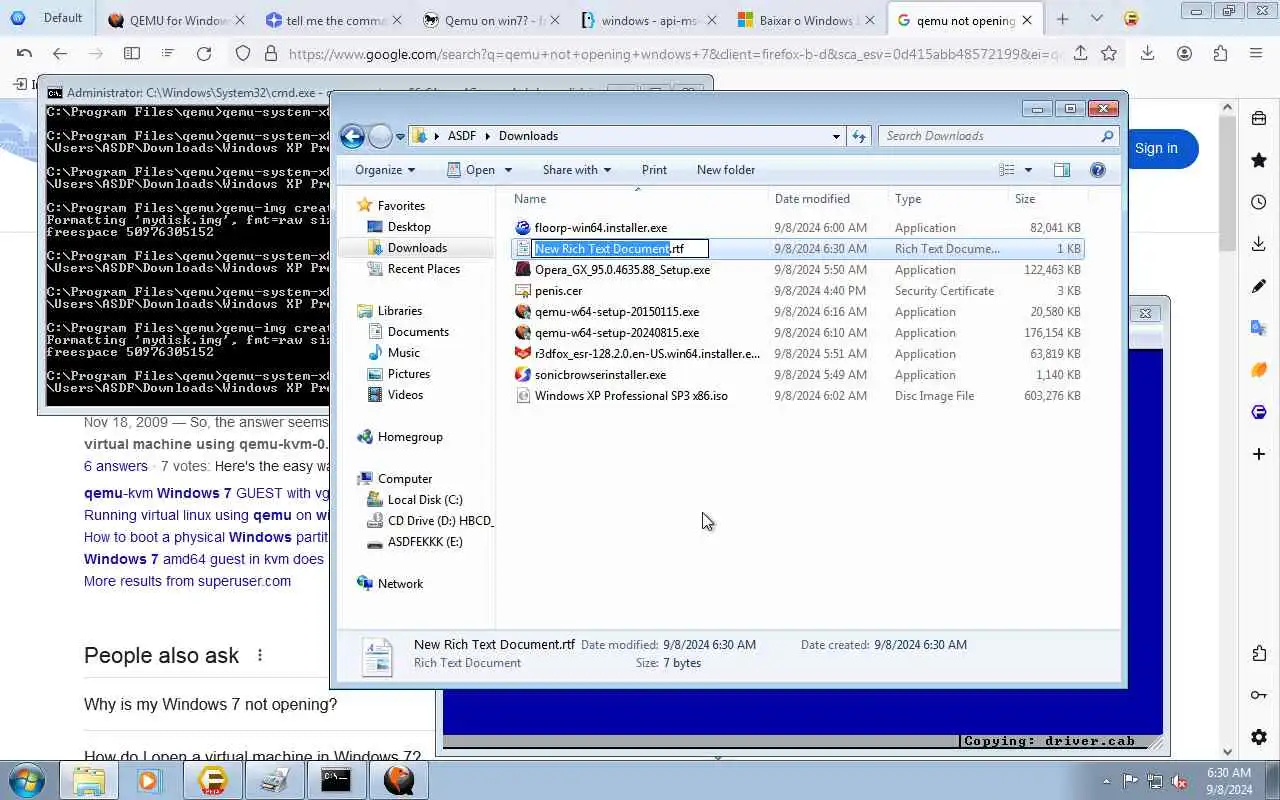Open sidebar history clock panel
The height and width of the screenshot is (800, 1280).
click(1259, 202)
